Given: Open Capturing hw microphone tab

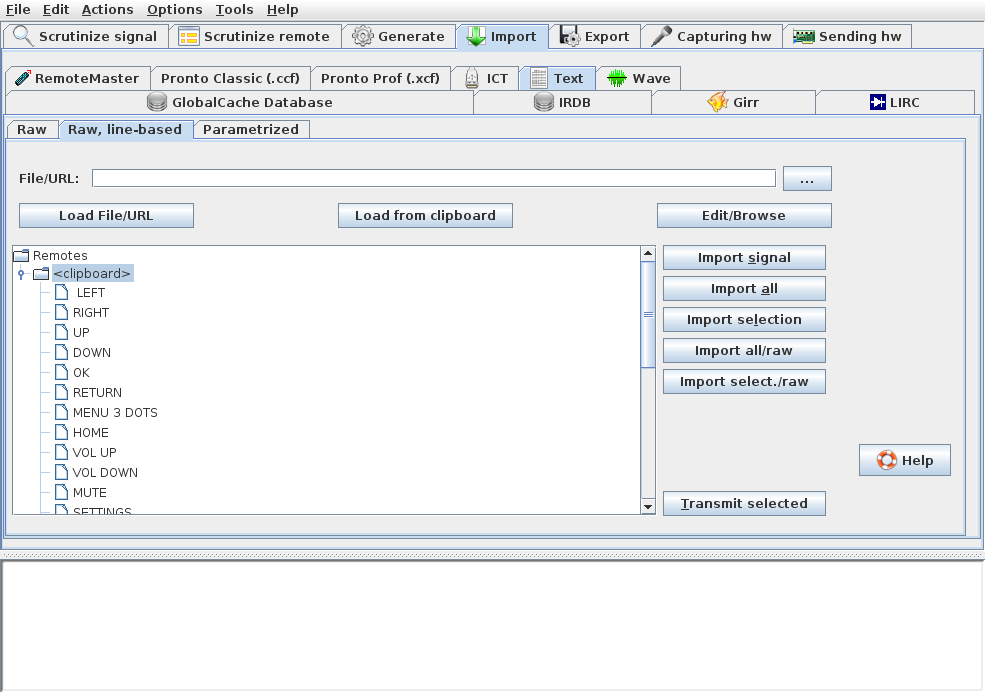Looking at the screenshot, I should (x=711, y=37).
